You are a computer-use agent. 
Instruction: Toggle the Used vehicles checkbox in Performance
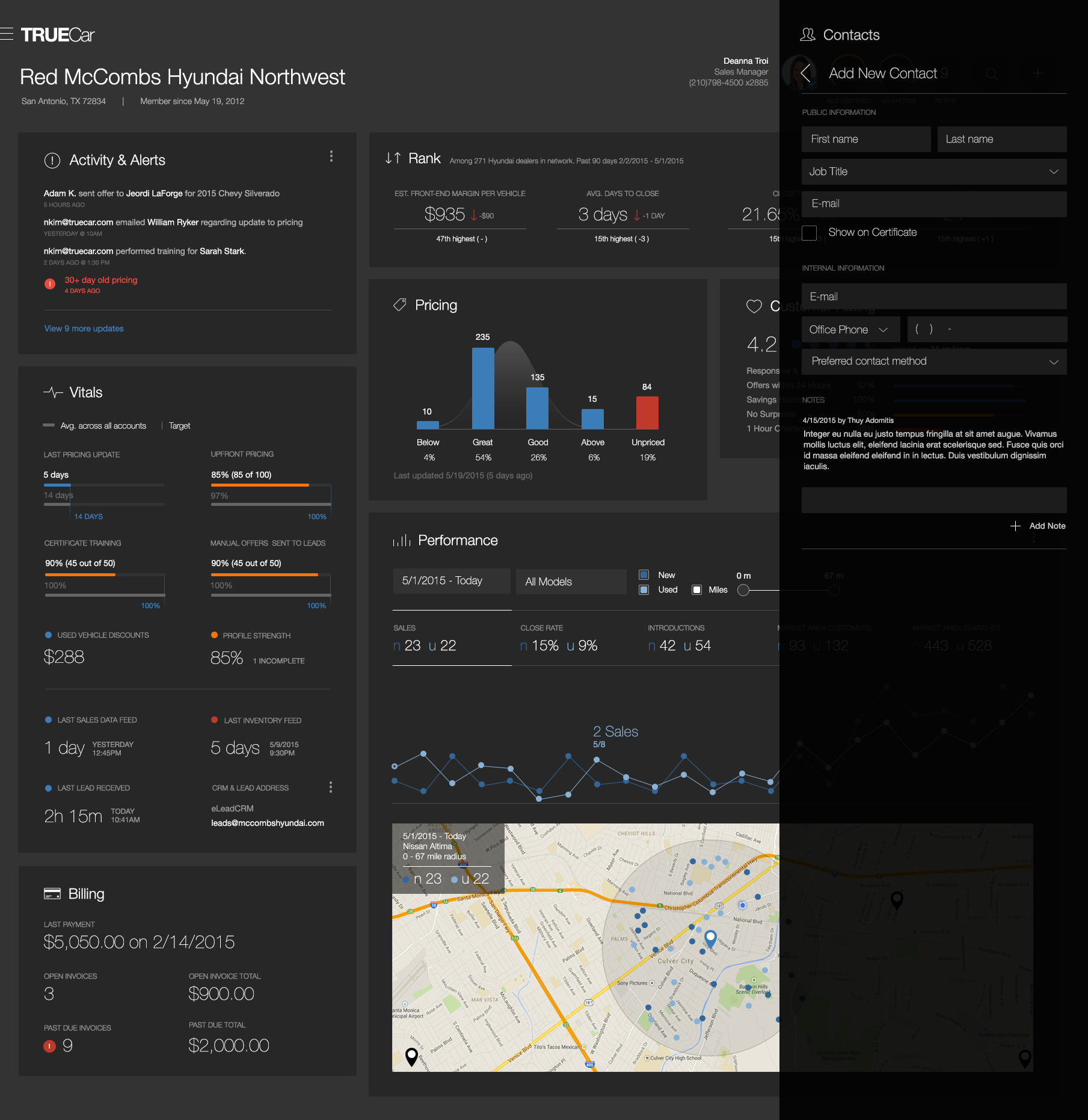(x=644, y=590)
